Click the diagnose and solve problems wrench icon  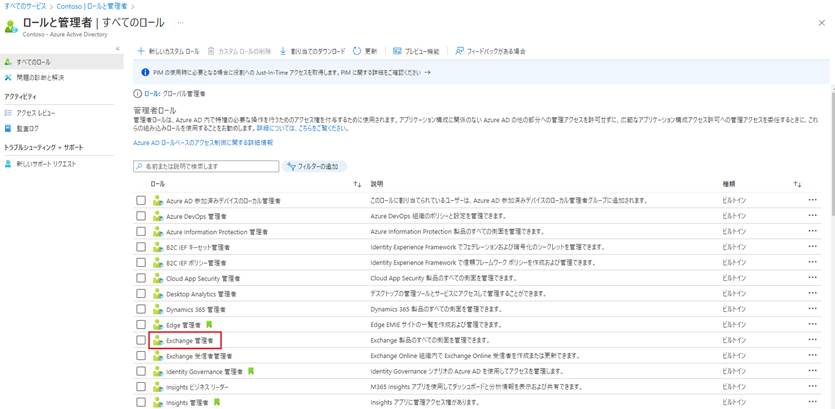pos(7,78)
